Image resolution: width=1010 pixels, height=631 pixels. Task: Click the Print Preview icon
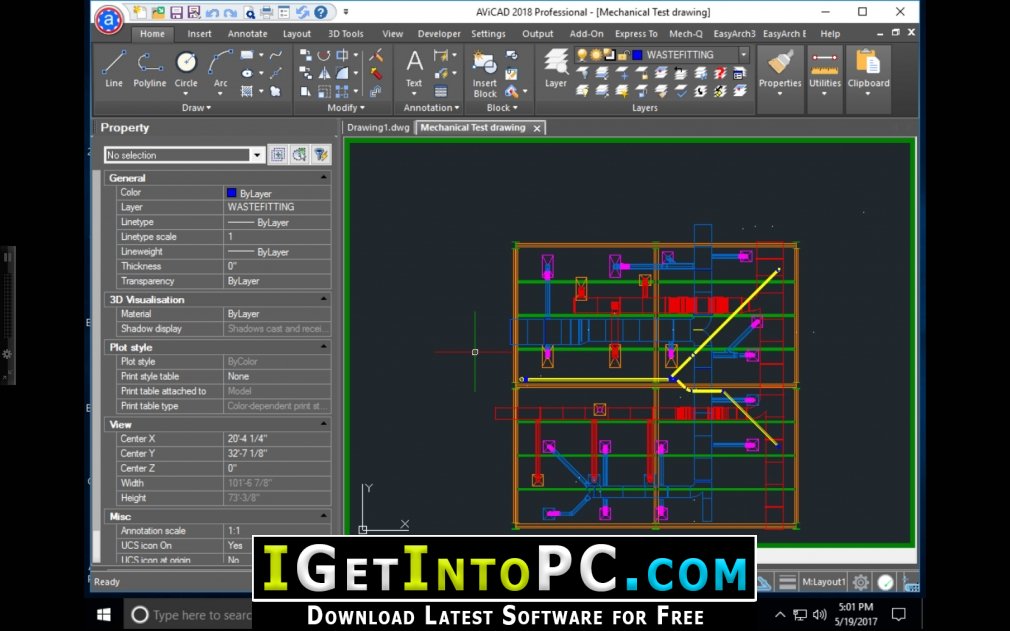[x=249, y=12]
